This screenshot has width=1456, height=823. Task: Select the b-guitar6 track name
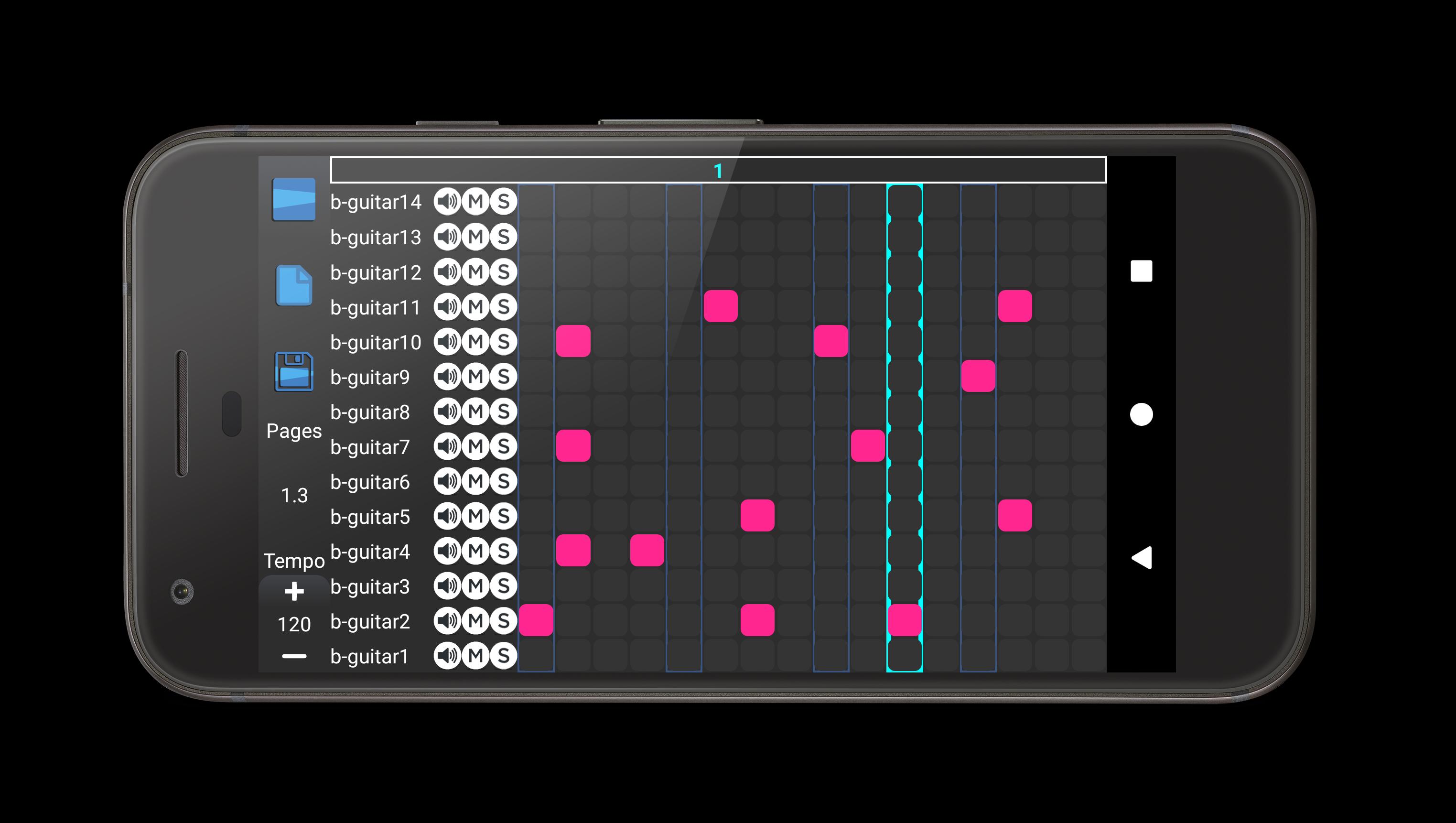click(x=370, y=482)
